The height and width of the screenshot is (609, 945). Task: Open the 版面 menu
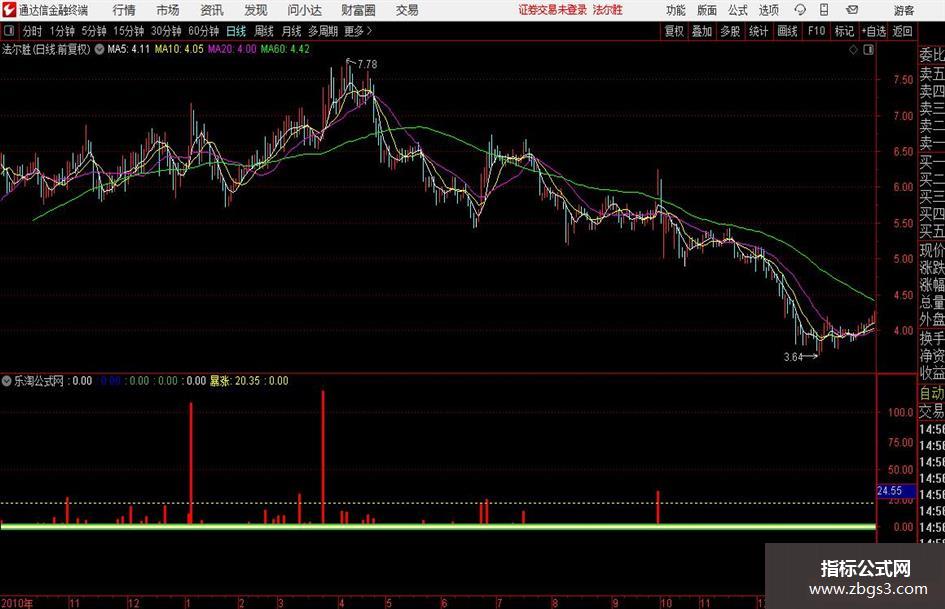707,10
